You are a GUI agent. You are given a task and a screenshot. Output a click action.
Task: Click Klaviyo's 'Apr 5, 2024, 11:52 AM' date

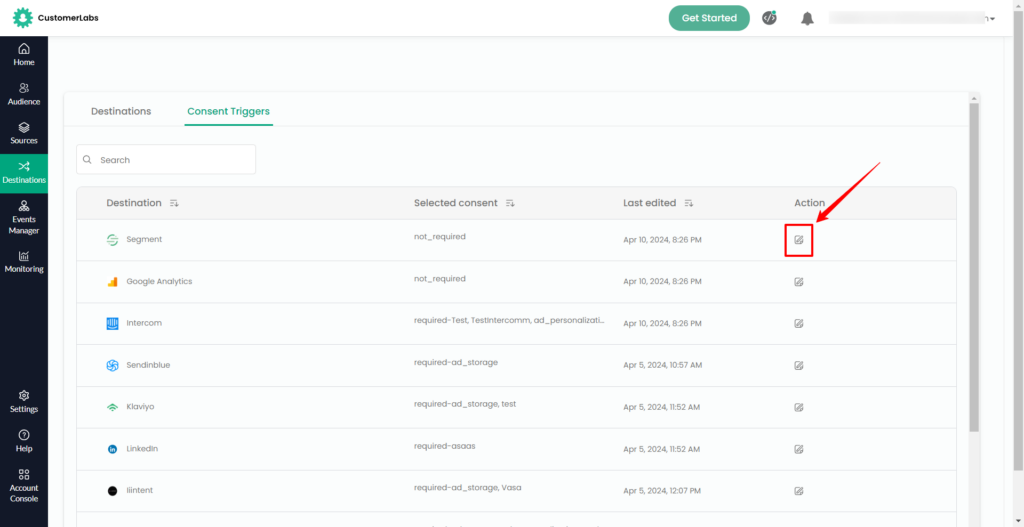click(662, 407)
